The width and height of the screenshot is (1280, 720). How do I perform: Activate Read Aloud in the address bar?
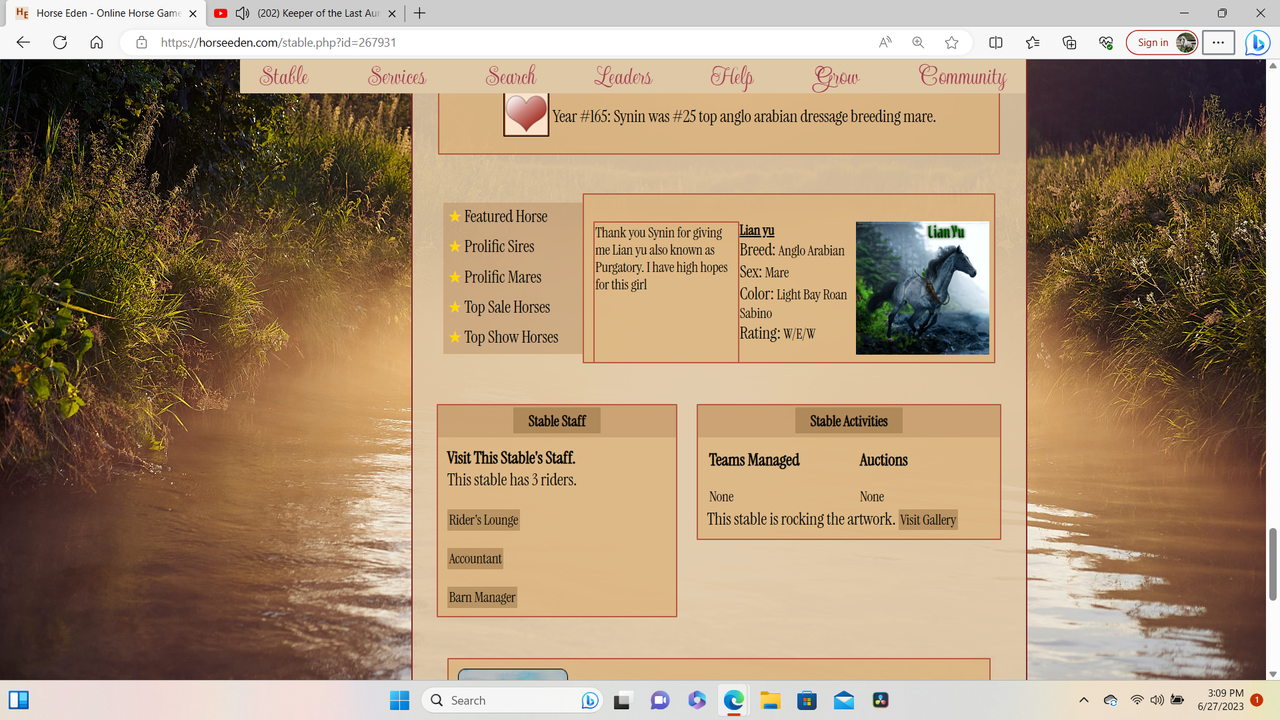point(884,42)
